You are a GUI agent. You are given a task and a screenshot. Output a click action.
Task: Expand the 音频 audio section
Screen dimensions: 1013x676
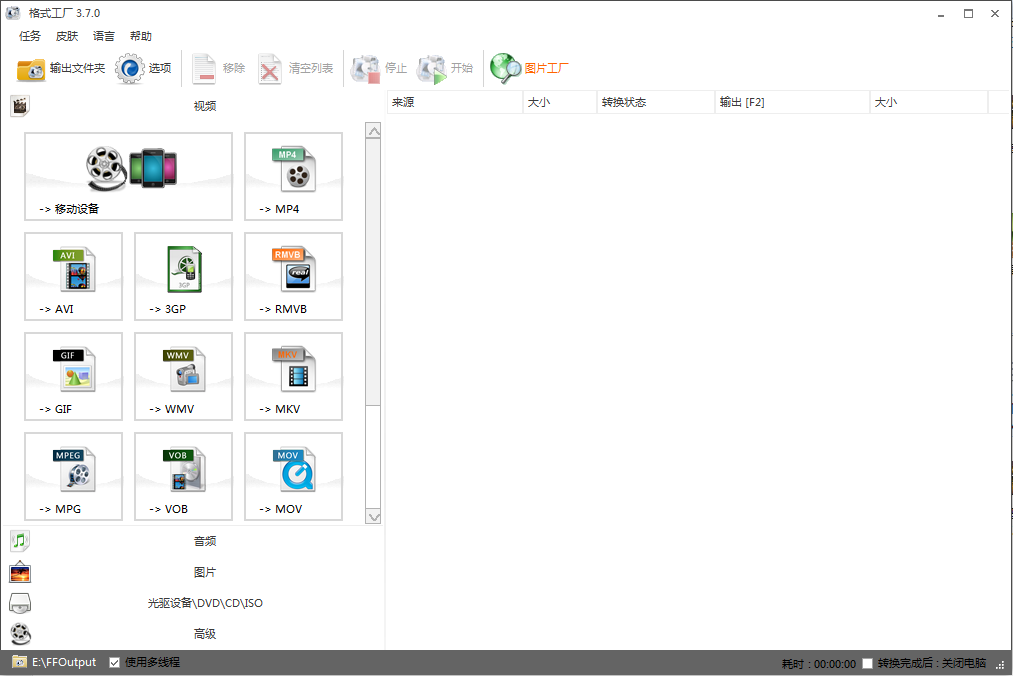click(x=204, y=541)
